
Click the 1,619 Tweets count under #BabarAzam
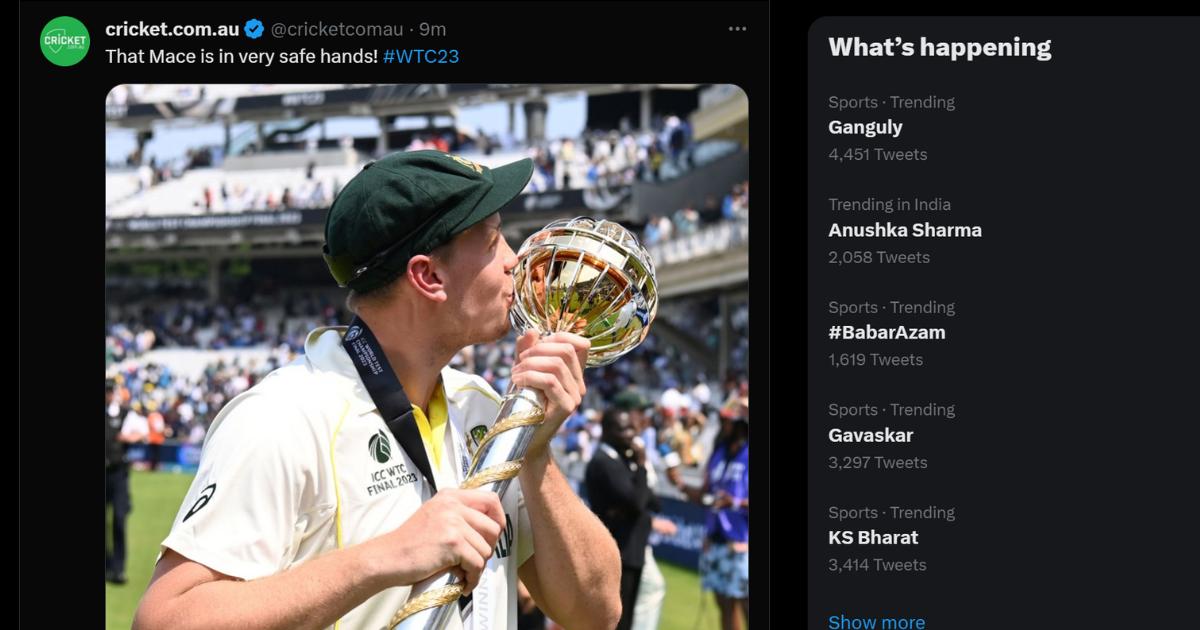[x=875, y=359]
